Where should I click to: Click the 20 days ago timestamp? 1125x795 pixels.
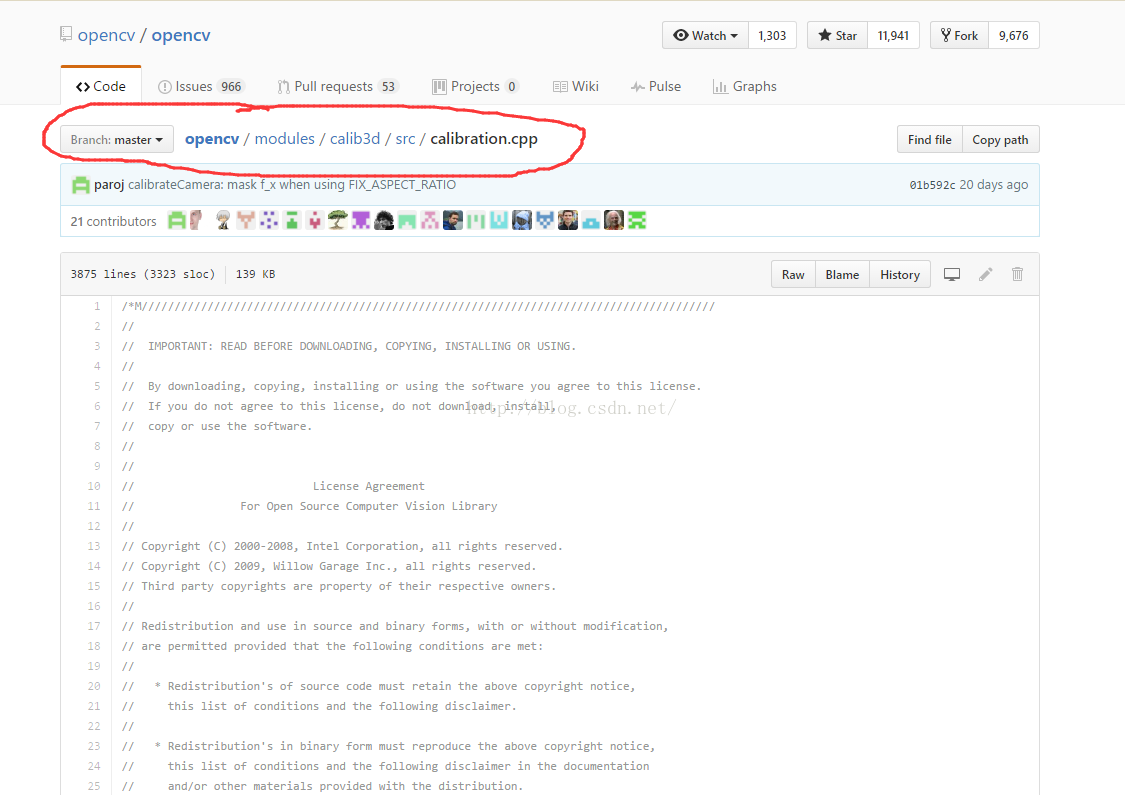tap(994, 184)
